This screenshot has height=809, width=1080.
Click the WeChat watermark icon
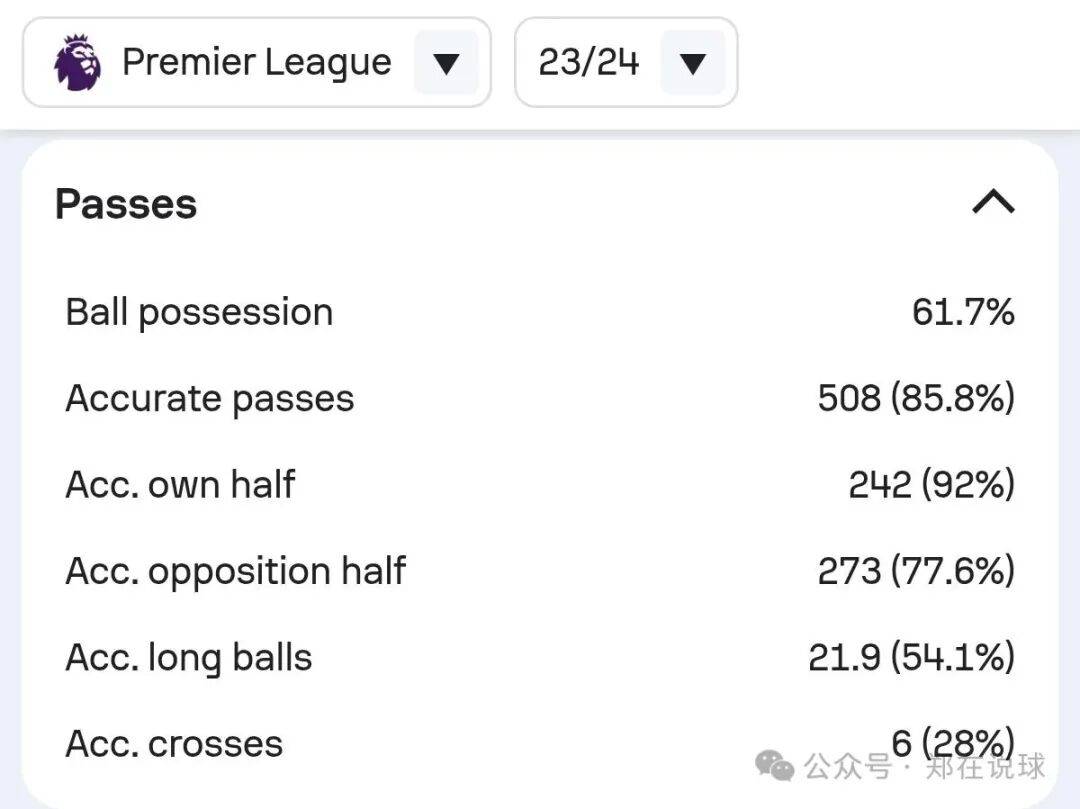[x=776, y=767]
